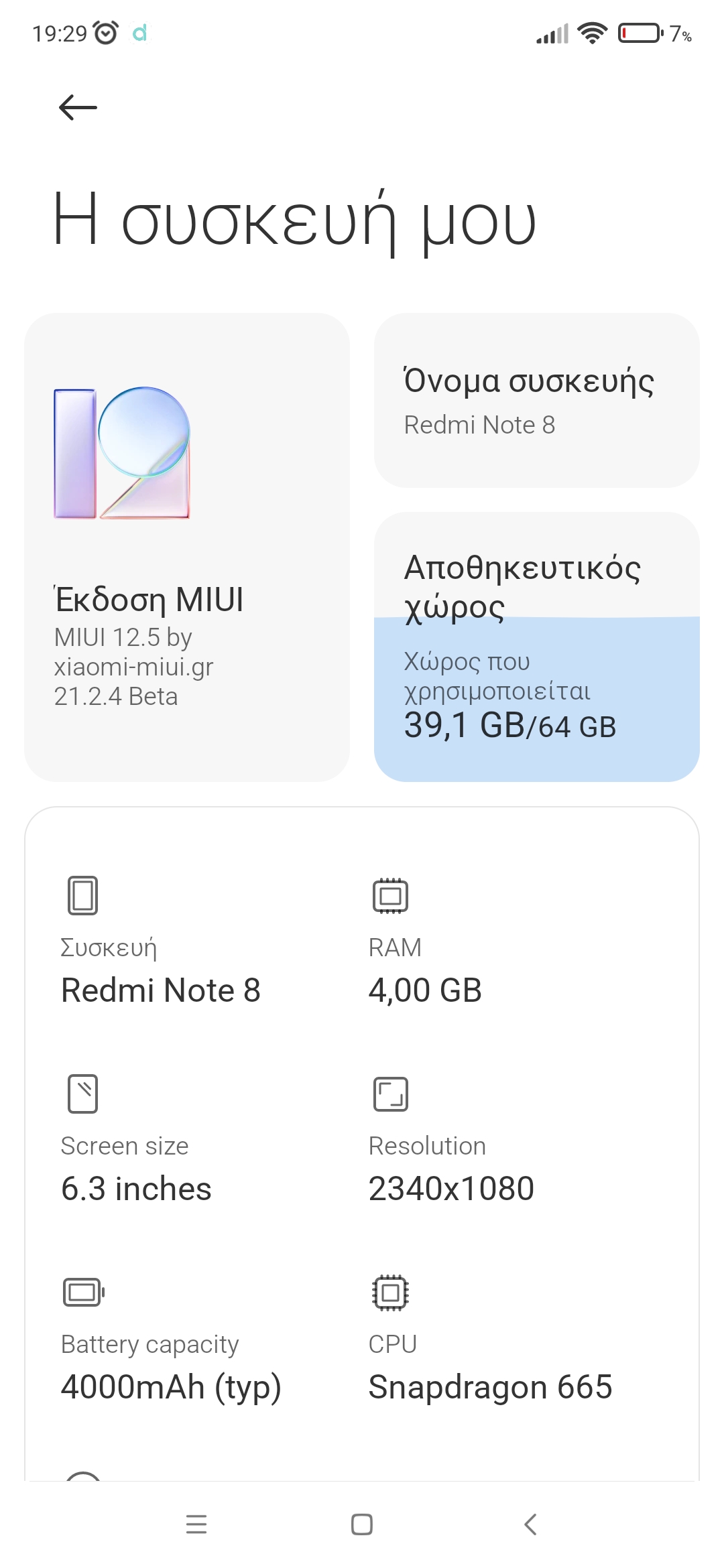Tap the 4000mAh battery capacity value
This screenshot has height=1568, width=724.
click(x=170, y=1387)
